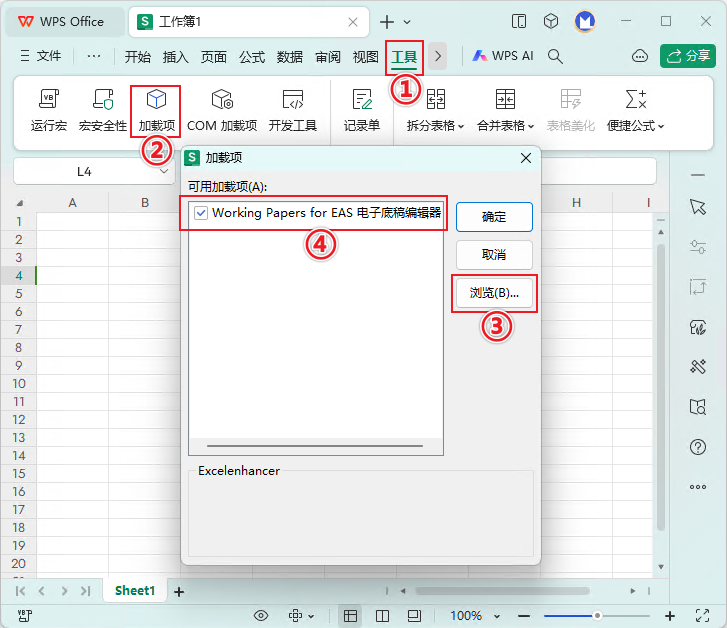
Task: Click 浏览(B)... to browse add-ins
Action: pos(494,293)
